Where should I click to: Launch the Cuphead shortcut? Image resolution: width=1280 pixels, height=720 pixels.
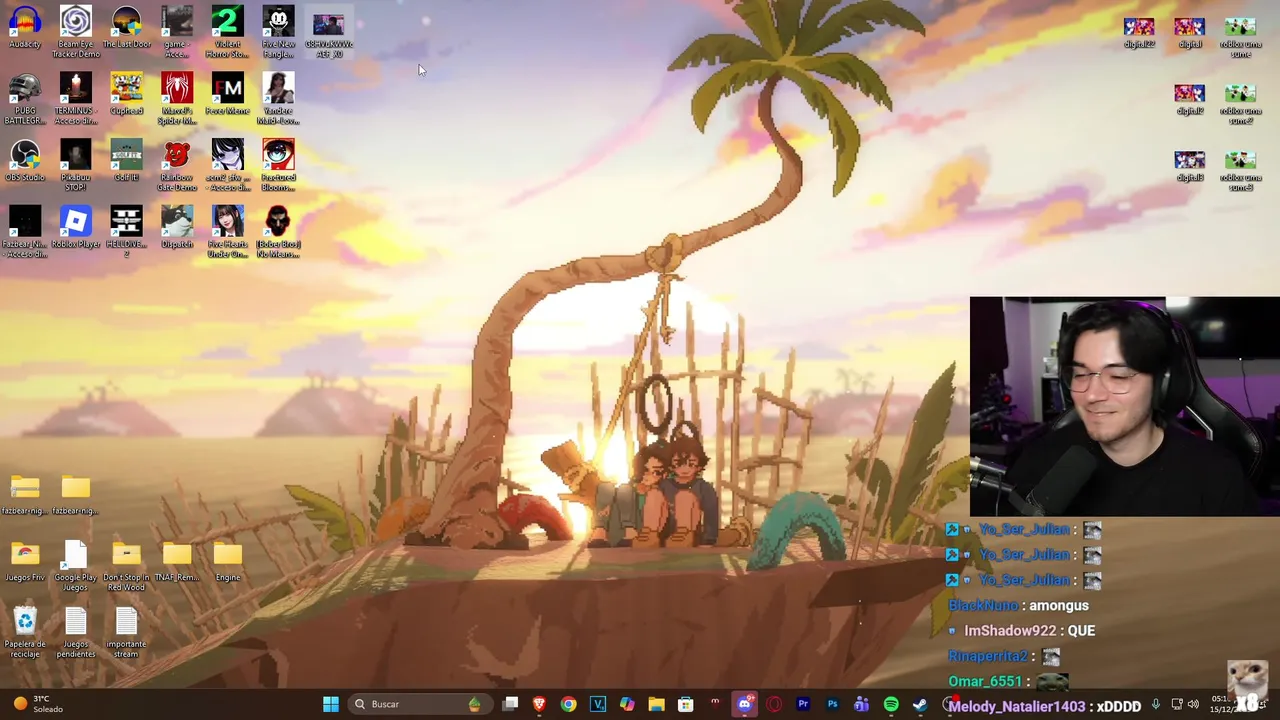point(126,95)
